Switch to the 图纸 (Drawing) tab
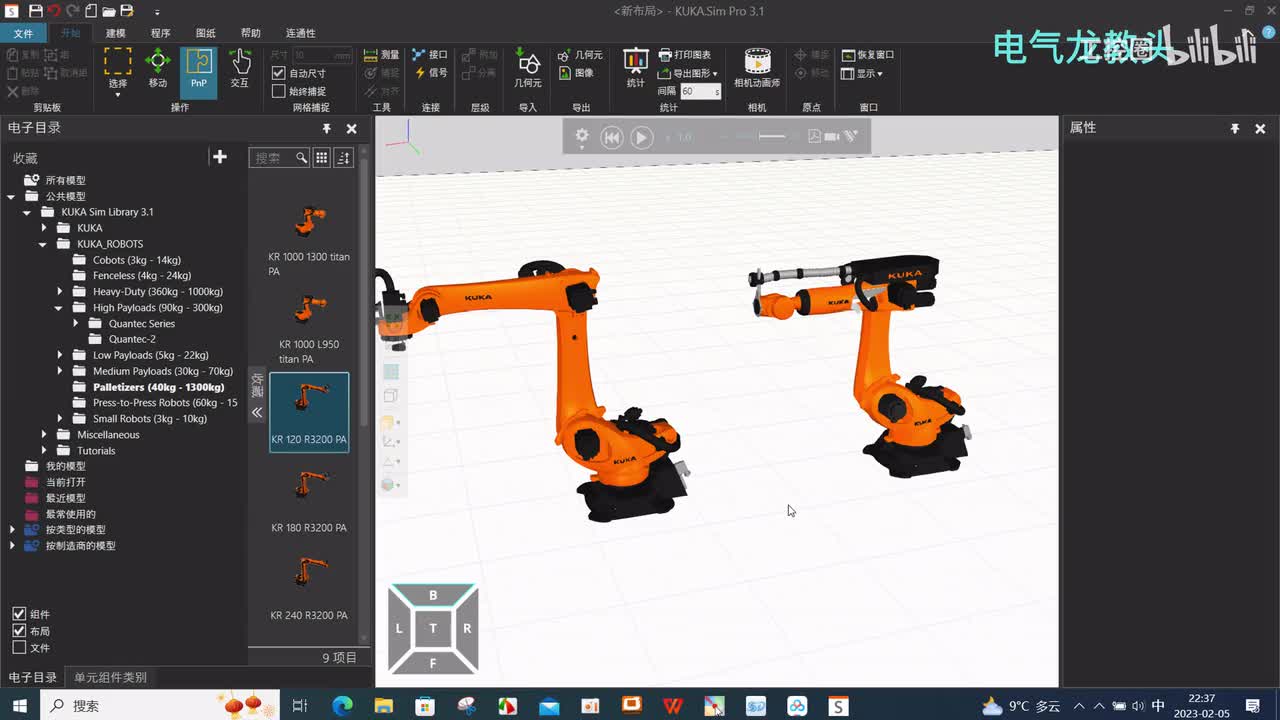 pyautogui.click(x=206, y=33)
